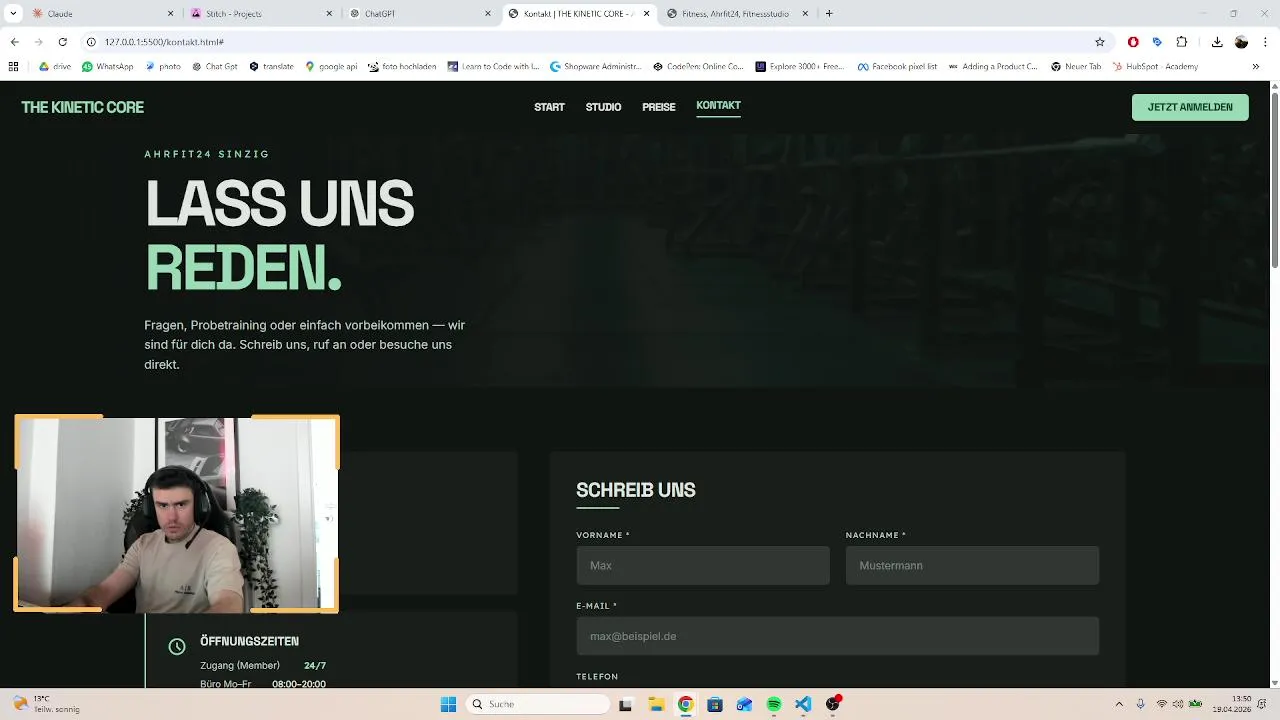Viewport: 1280px width, 720px height.
Task: Click the microphone icon in system tray
Action: click(x=1140, y=704)
